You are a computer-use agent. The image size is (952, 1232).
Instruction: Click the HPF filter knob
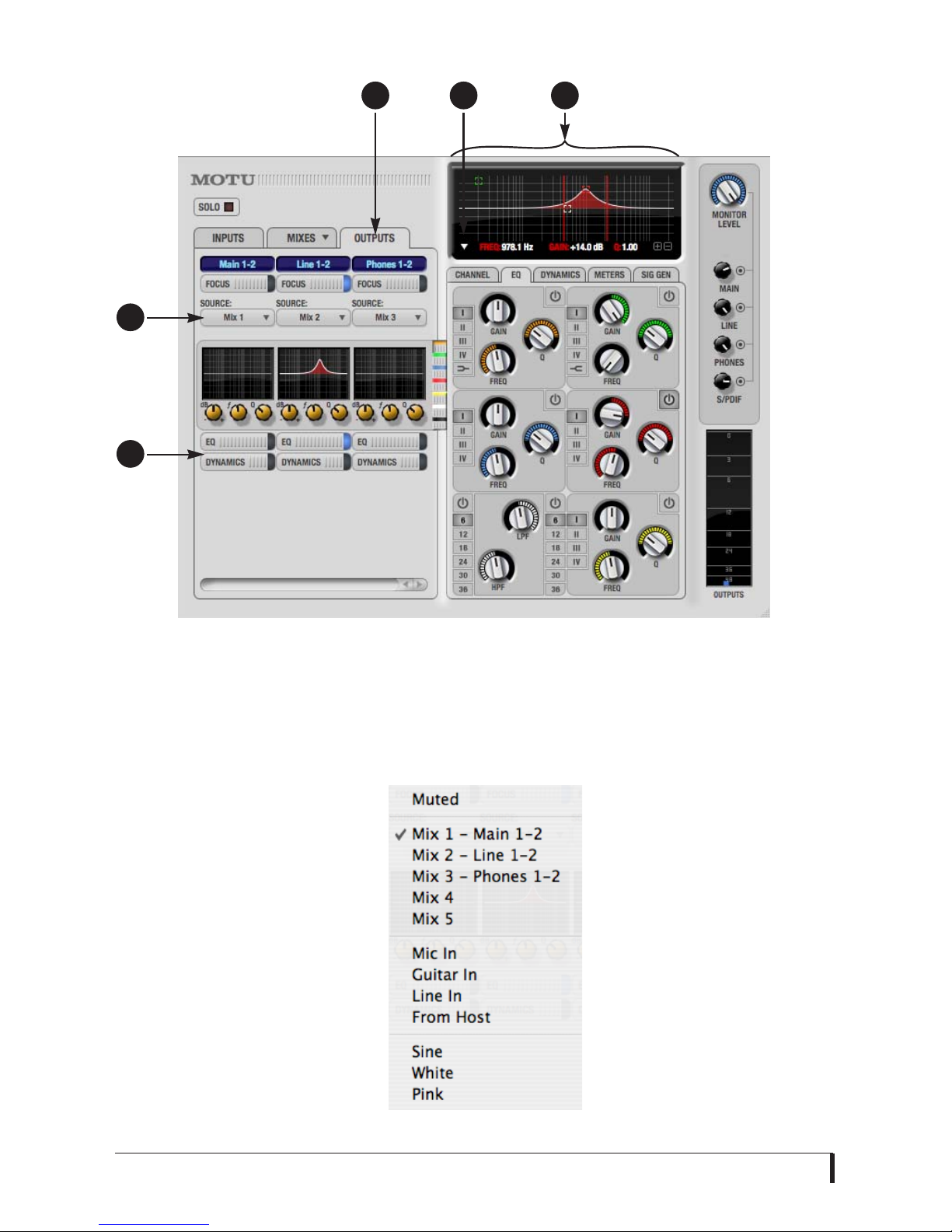point(496,567)
